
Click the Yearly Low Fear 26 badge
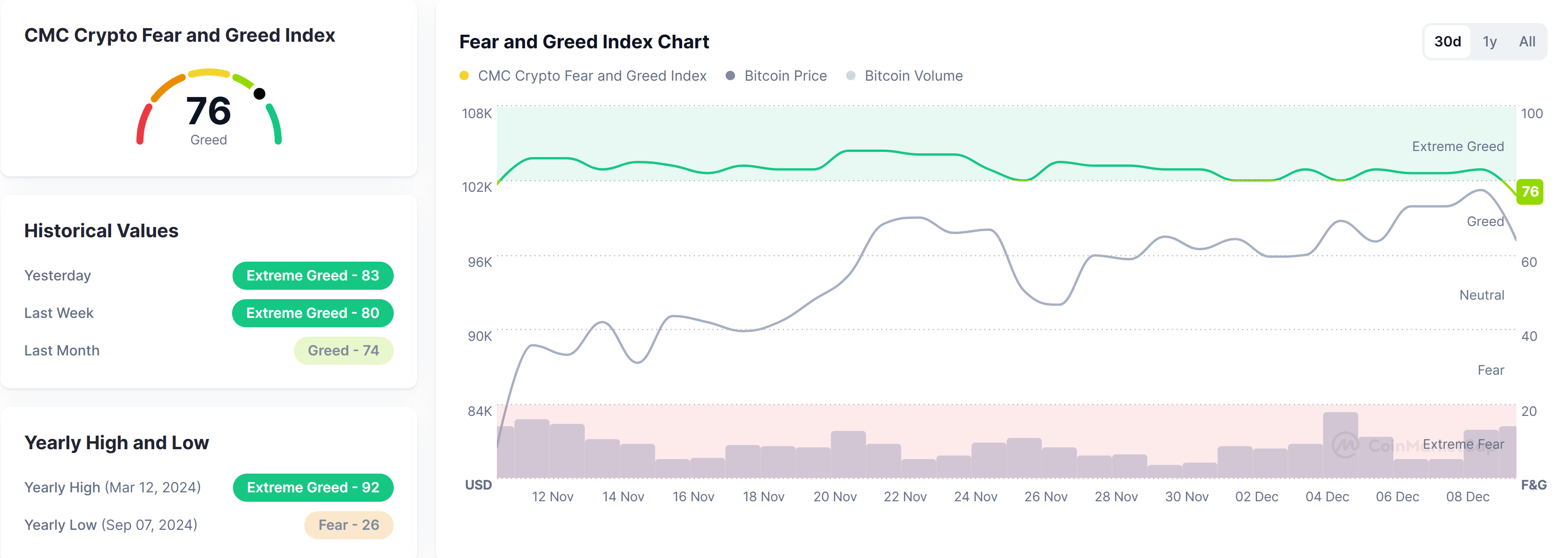348,525
